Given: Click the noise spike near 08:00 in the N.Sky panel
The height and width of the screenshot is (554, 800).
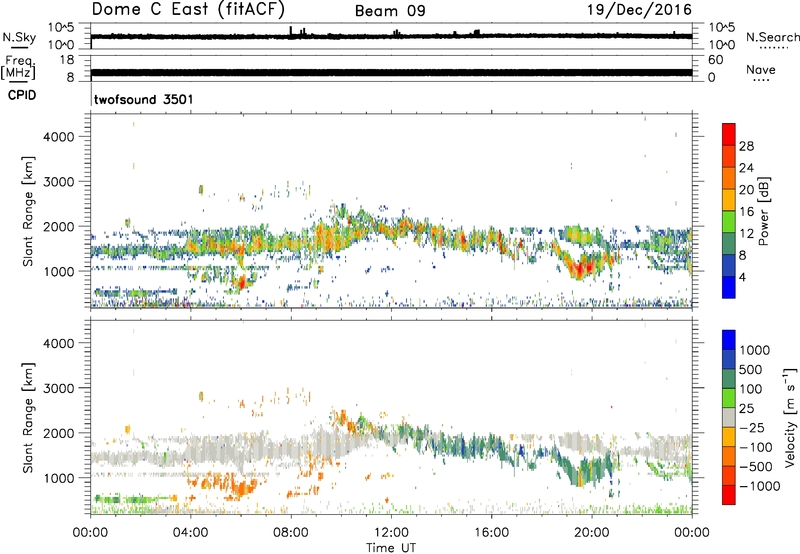Looking at the screenshot, I should [x=291, y=31].
